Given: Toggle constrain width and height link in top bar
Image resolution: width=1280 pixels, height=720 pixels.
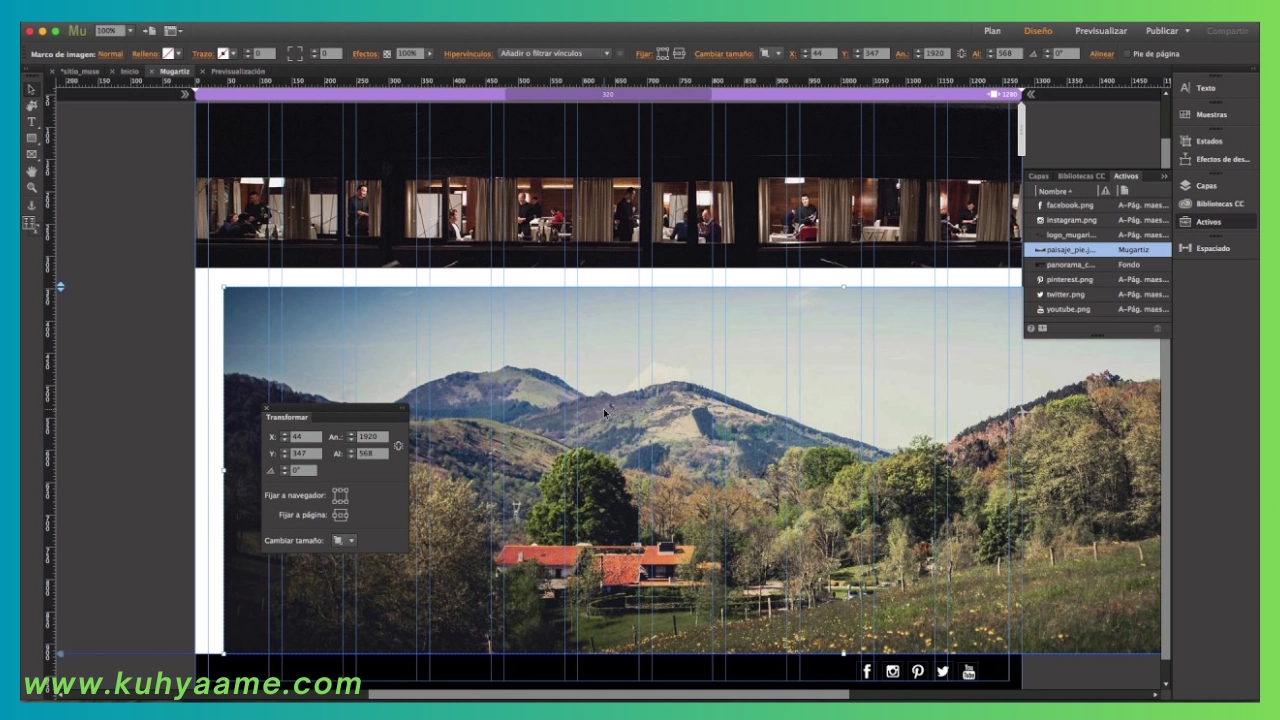Looking at the screenshot, I should (961, 53).
